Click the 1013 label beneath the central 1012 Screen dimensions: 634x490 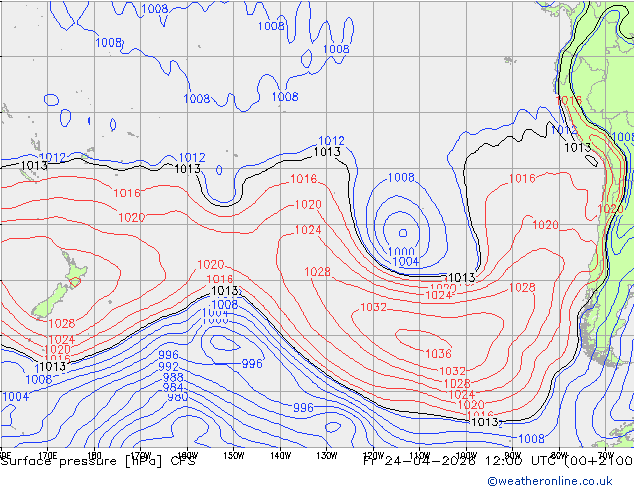[x=327, y=152]
